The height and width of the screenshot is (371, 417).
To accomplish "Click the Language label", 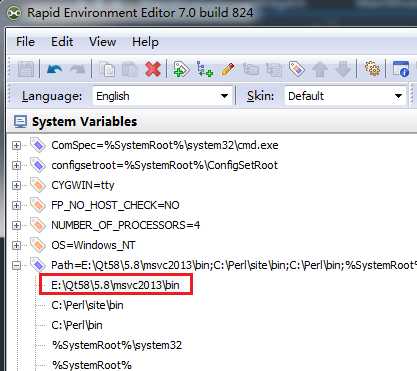I will (52, 96).
